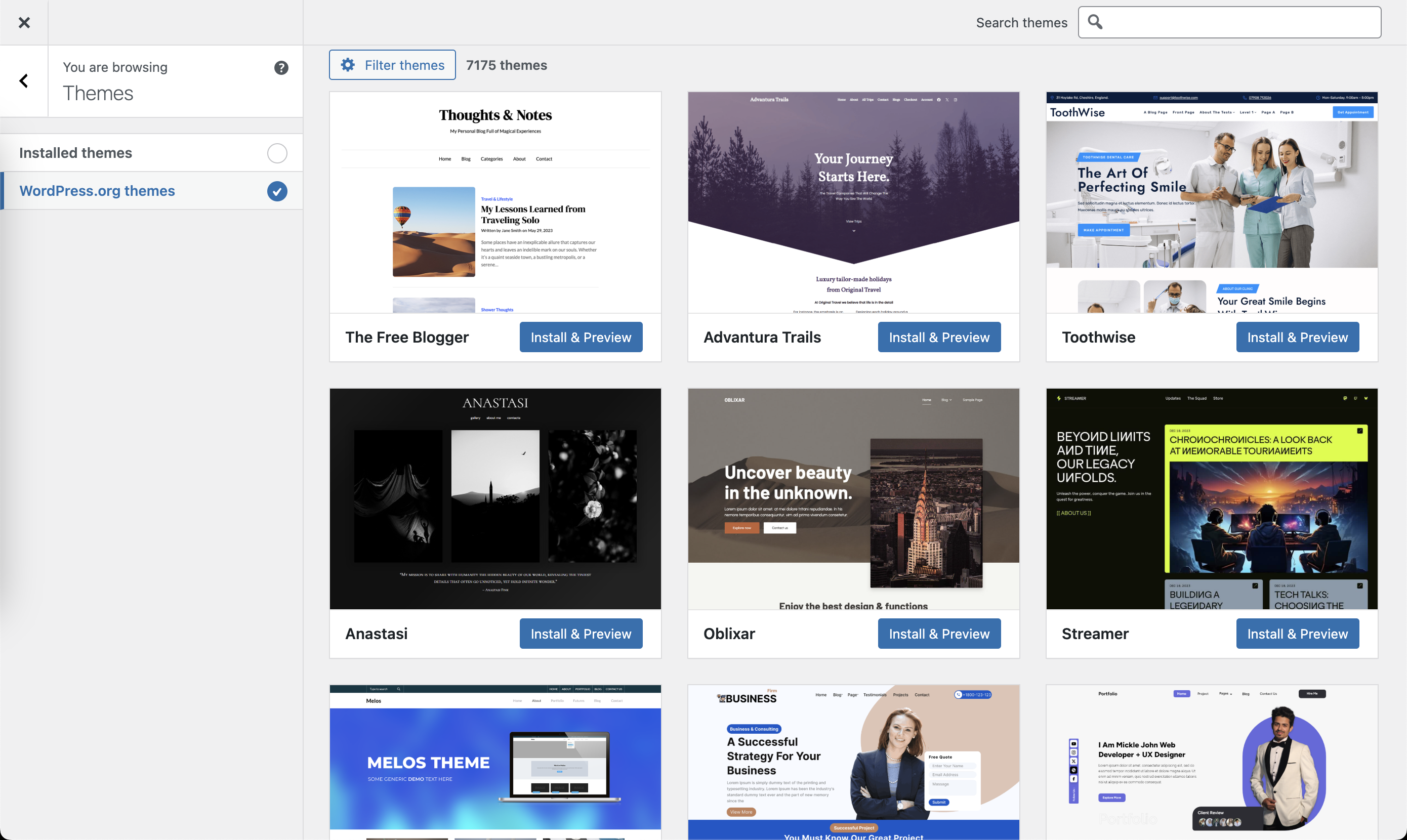The image size is (1407, 840).
Task: Select the WordPress.org themes checked radio
Action: click(277, 191)
